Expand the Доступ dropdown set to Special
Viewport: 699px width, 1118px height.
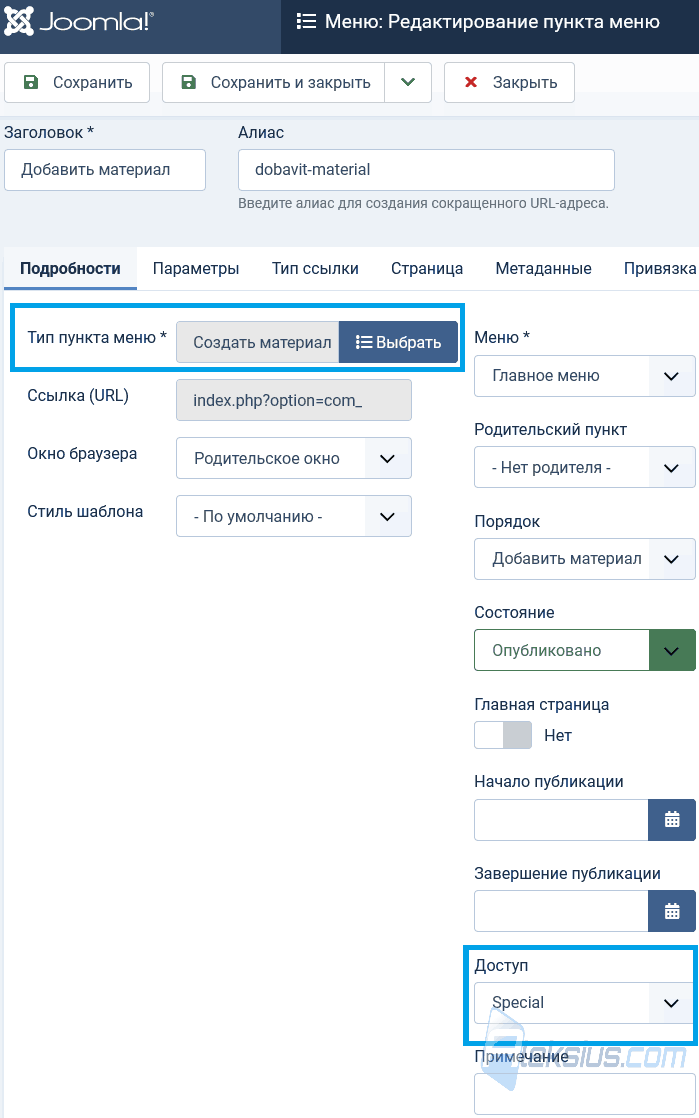click(585, 1002)
